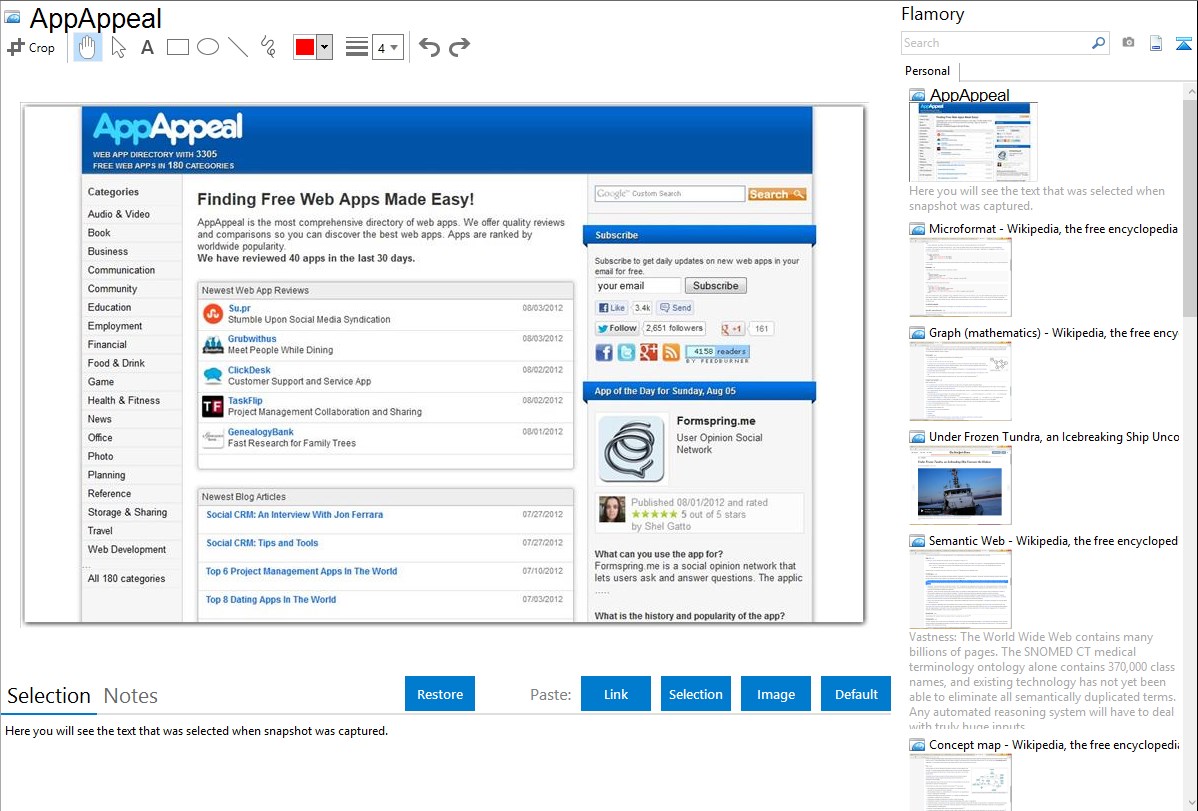Open the Graph (mathematics) snapshot thumbnail

click(960, 381)
